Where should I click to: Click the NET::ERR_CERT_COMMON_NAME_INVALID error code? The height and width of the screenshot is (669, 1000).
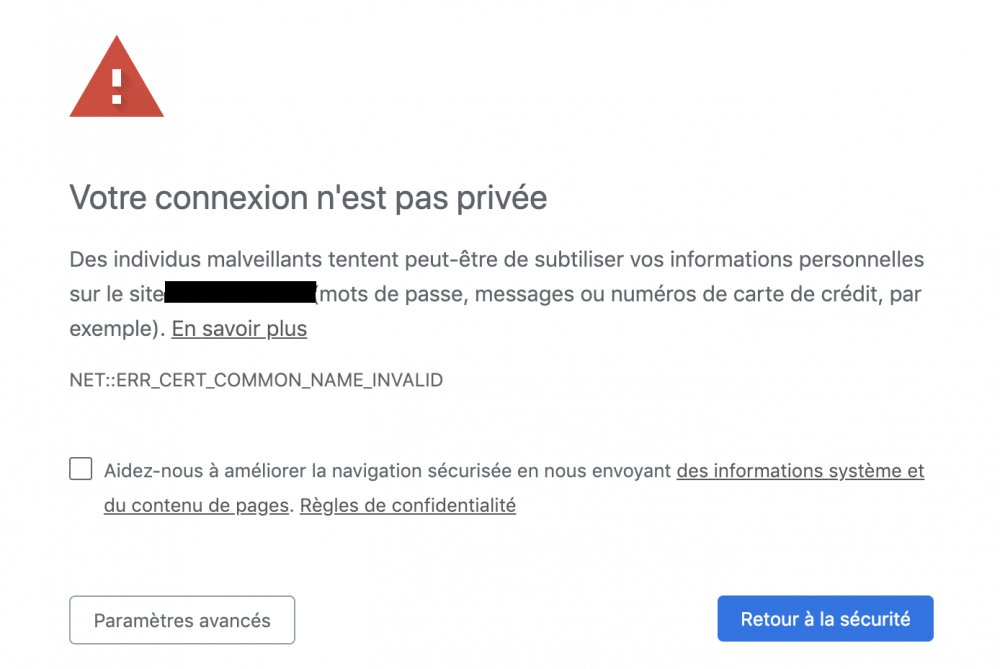256,380
